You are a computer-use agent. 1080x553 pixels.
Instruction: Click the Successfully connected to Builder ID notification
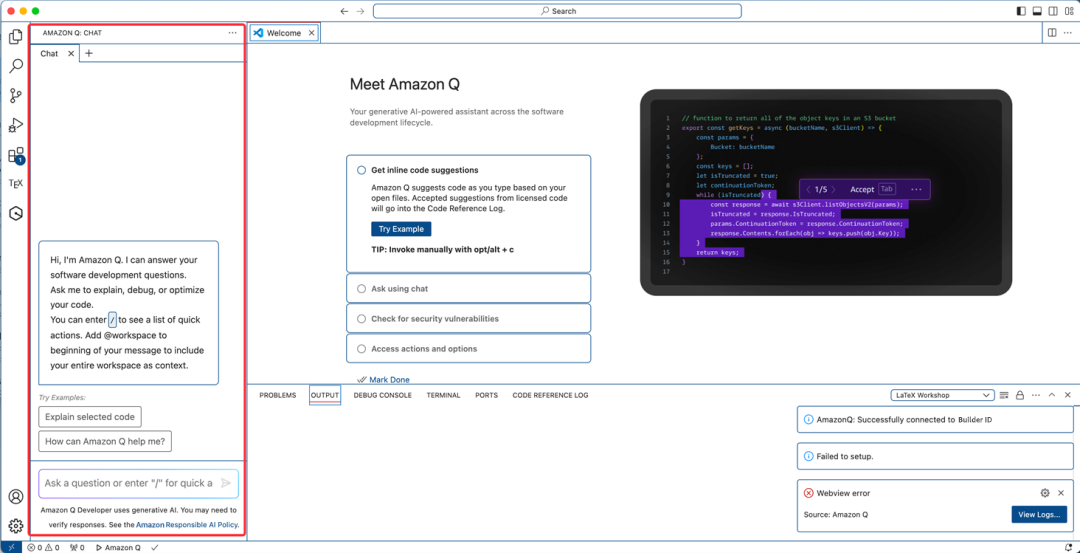pos(935,419)
